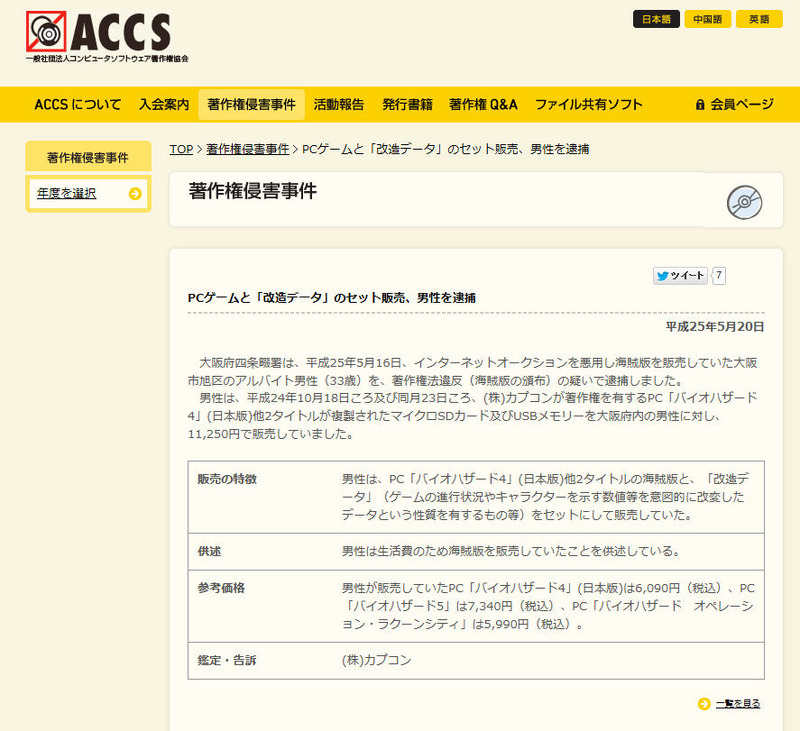This screenshot has width=800, height=731.
Task: Click the Twitter bird tweet button
Action: (680, 276)
